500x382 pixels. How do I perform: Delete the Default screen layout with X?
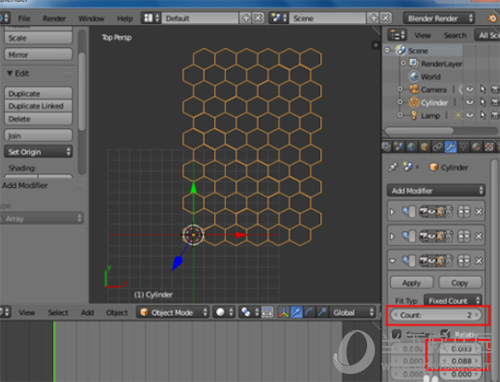[258, 18]
